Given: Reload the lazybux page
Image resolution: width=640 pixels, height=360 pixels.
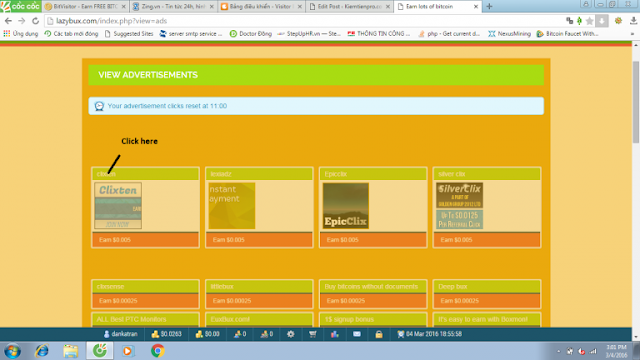Looking at the screenshot, I should tap(36, 21).
